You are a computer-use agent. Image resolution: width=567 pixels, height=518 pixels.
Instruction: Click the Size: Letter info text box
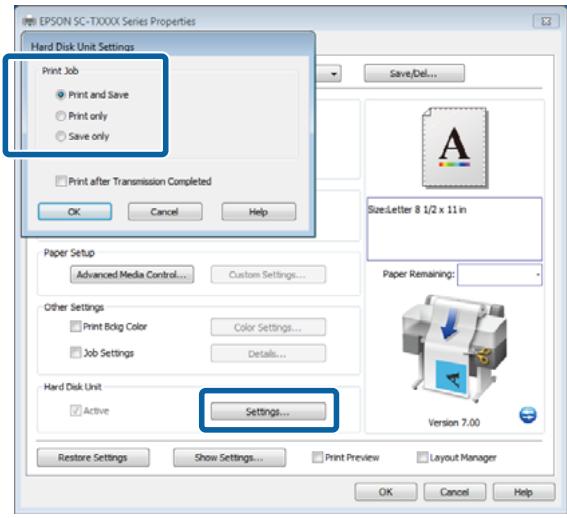click(x=455, y=229)
